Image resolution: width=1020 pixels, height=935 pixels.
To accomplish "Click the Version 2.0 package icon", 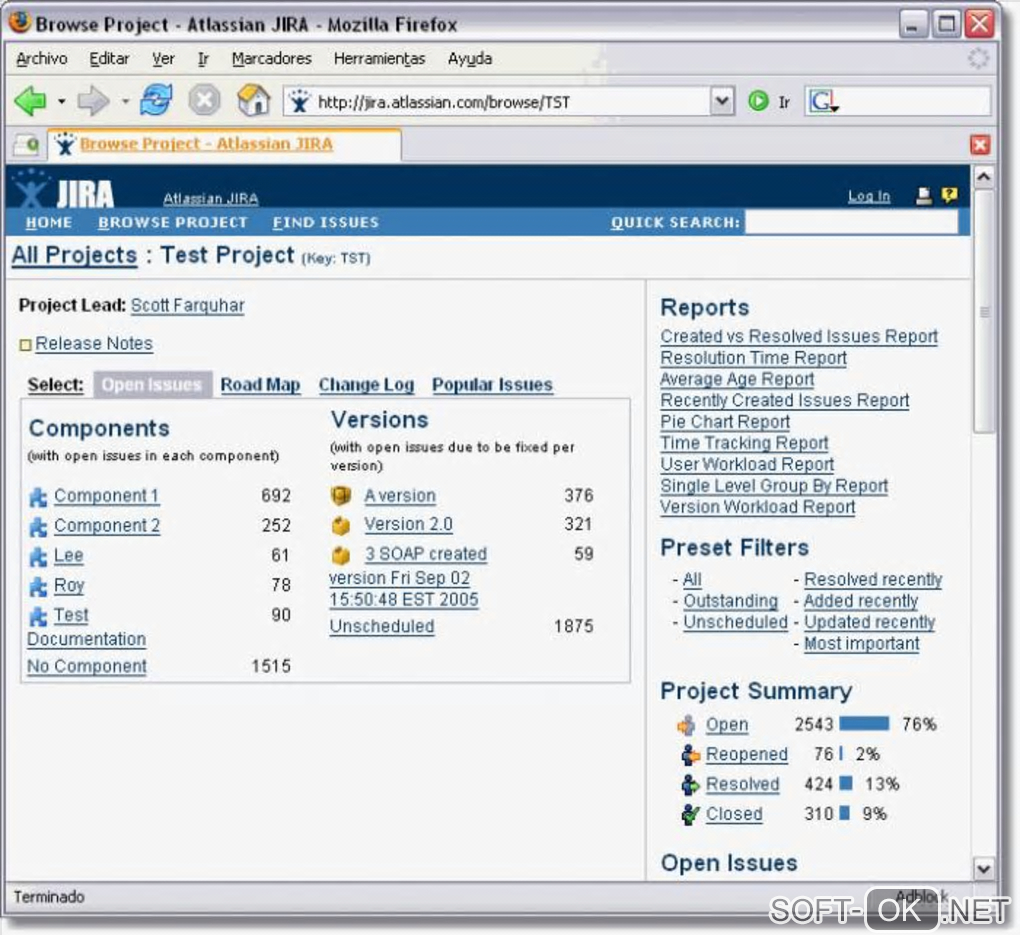I will coord(341,526).
